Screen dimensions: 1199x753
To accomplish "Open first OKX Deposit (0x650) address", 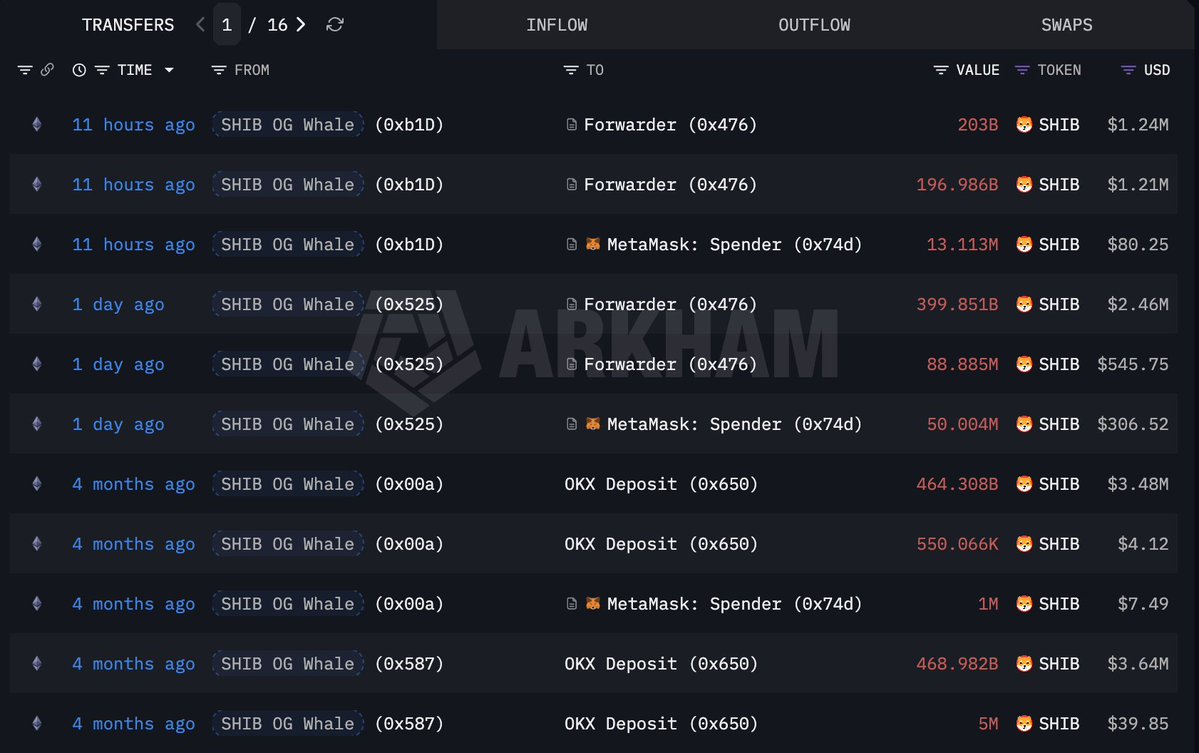I will tap(661, 485).
